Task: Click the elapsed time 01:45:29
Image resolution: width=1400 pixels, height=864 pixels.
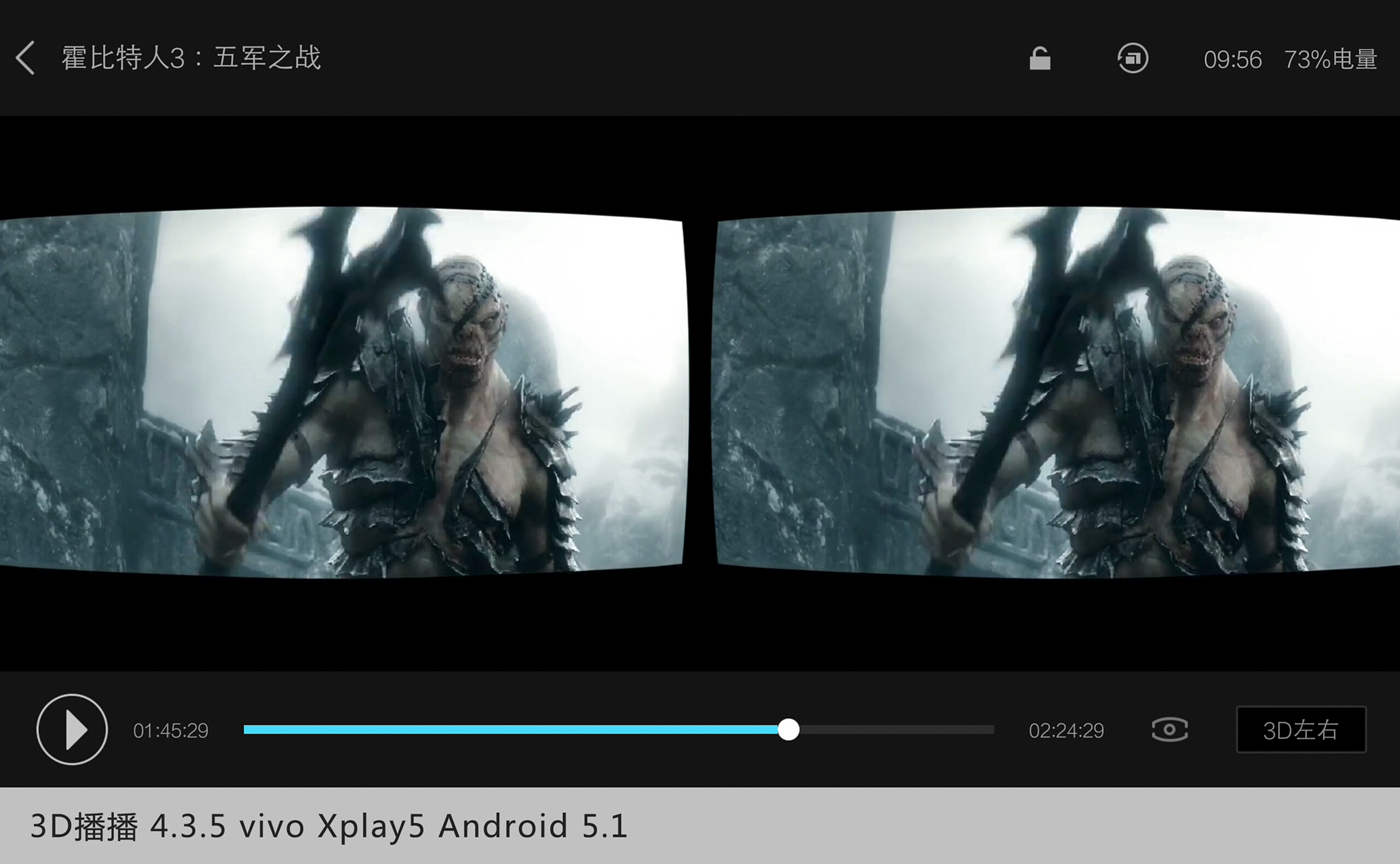Action: 171,731
